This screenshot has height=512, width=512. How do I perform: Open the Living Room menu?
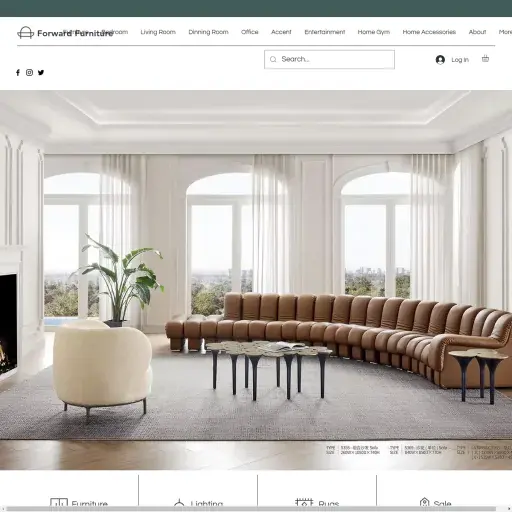(158, 32)
